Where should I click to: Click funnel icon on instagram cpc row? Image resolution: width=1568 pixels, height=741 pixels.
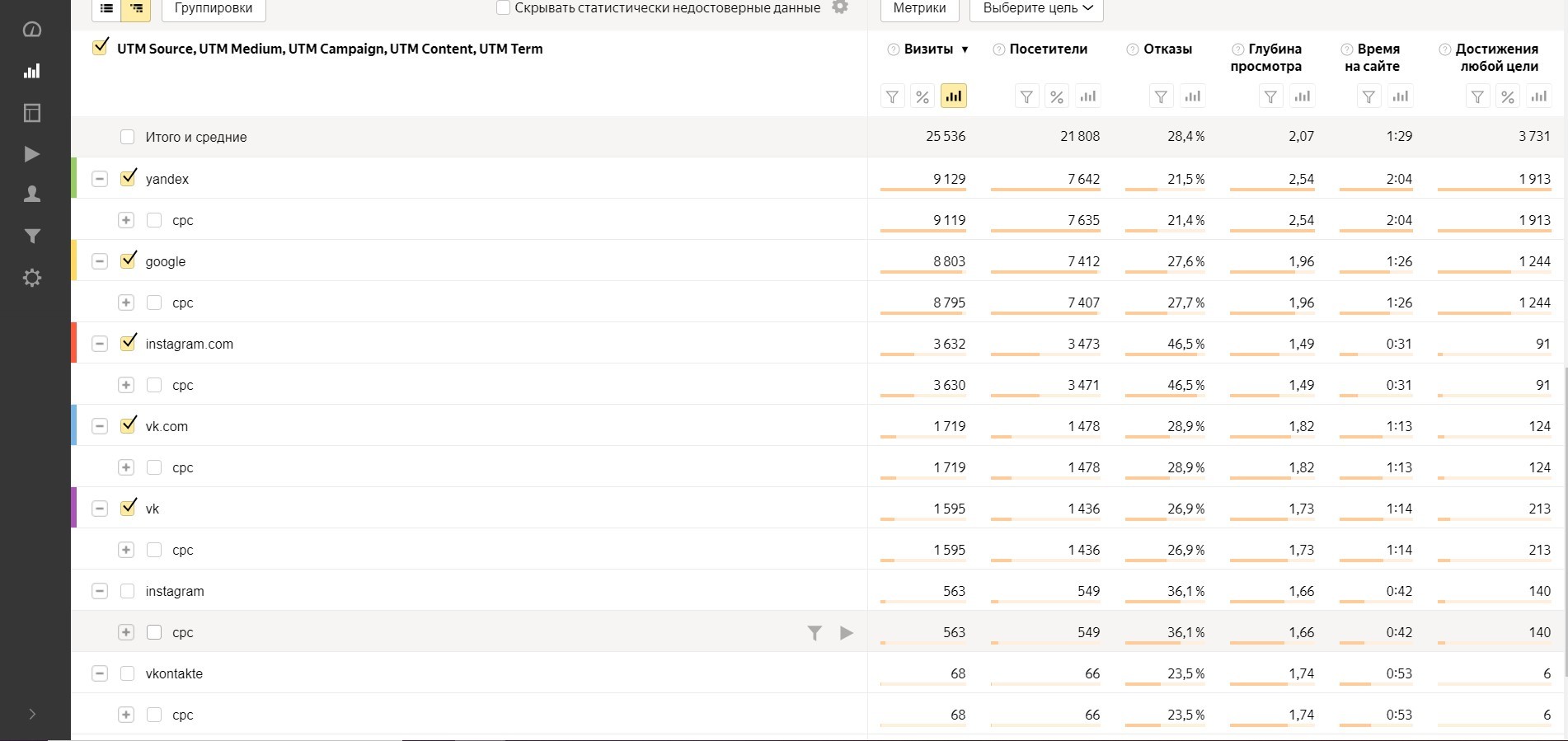[815, 632]
